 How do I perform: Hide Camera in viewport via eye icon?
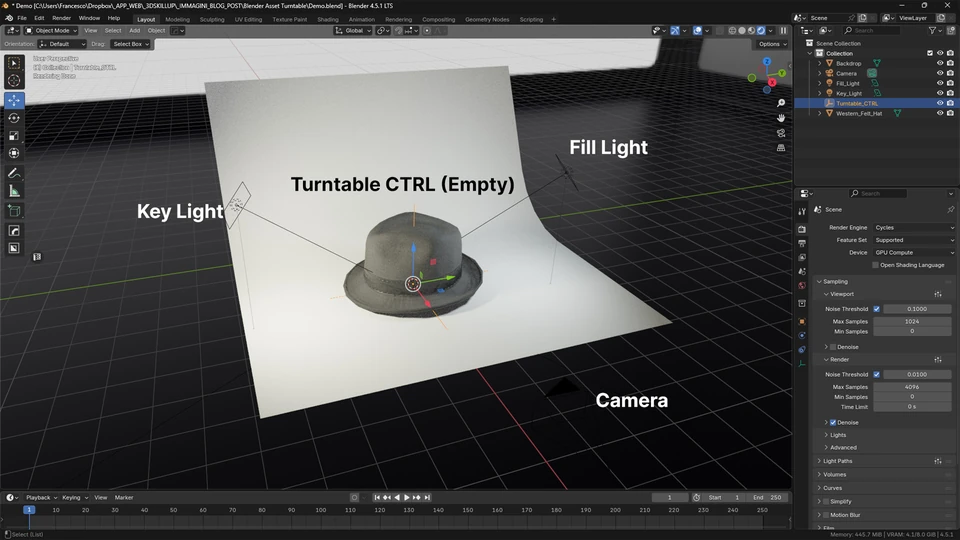pos(940,73)
